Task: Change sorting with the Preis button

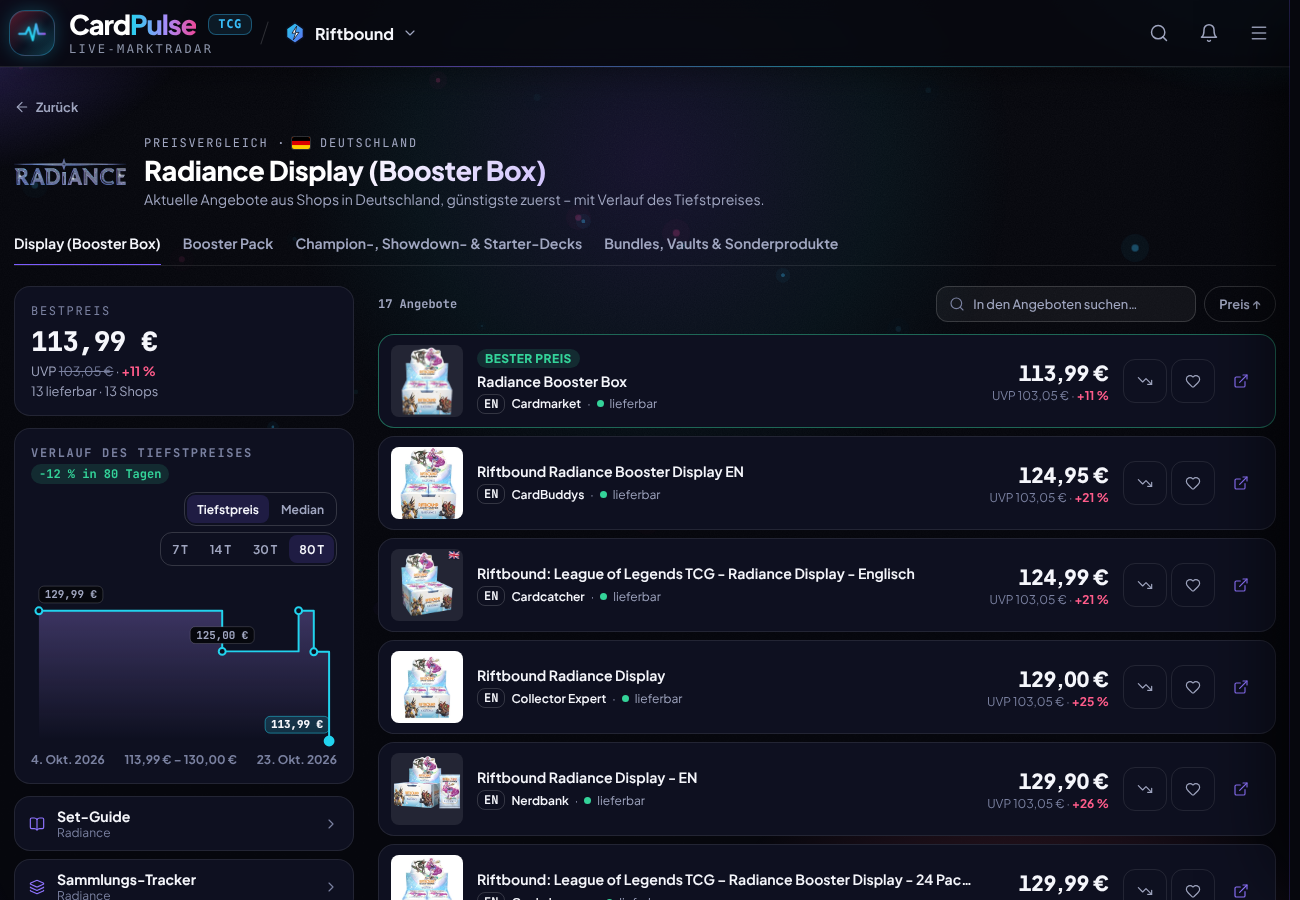Action: pyautogui.click(x=1240, y=304)
